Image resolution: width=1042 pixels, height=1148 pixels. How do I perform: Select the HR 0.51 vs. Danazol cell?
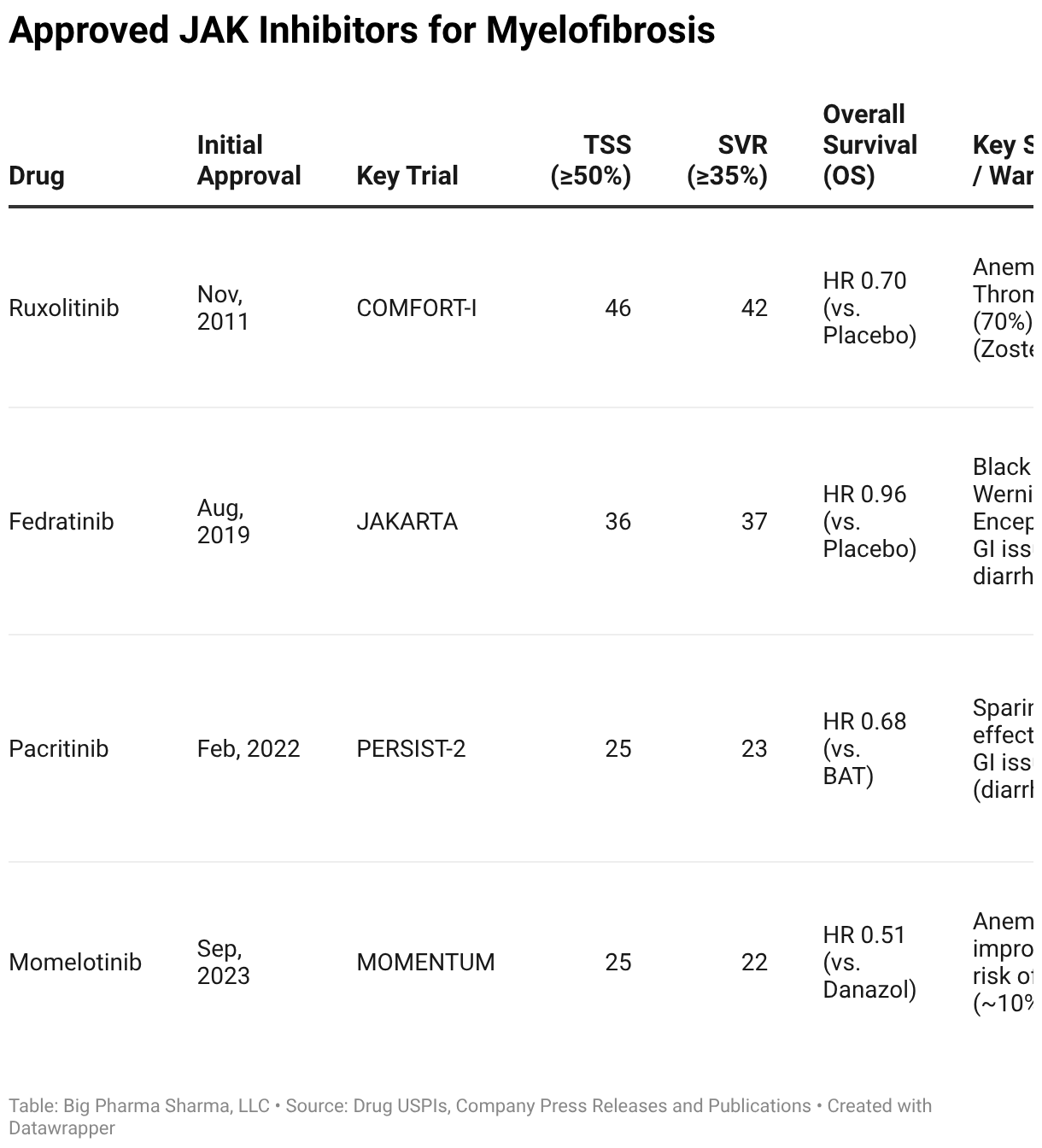869,963
